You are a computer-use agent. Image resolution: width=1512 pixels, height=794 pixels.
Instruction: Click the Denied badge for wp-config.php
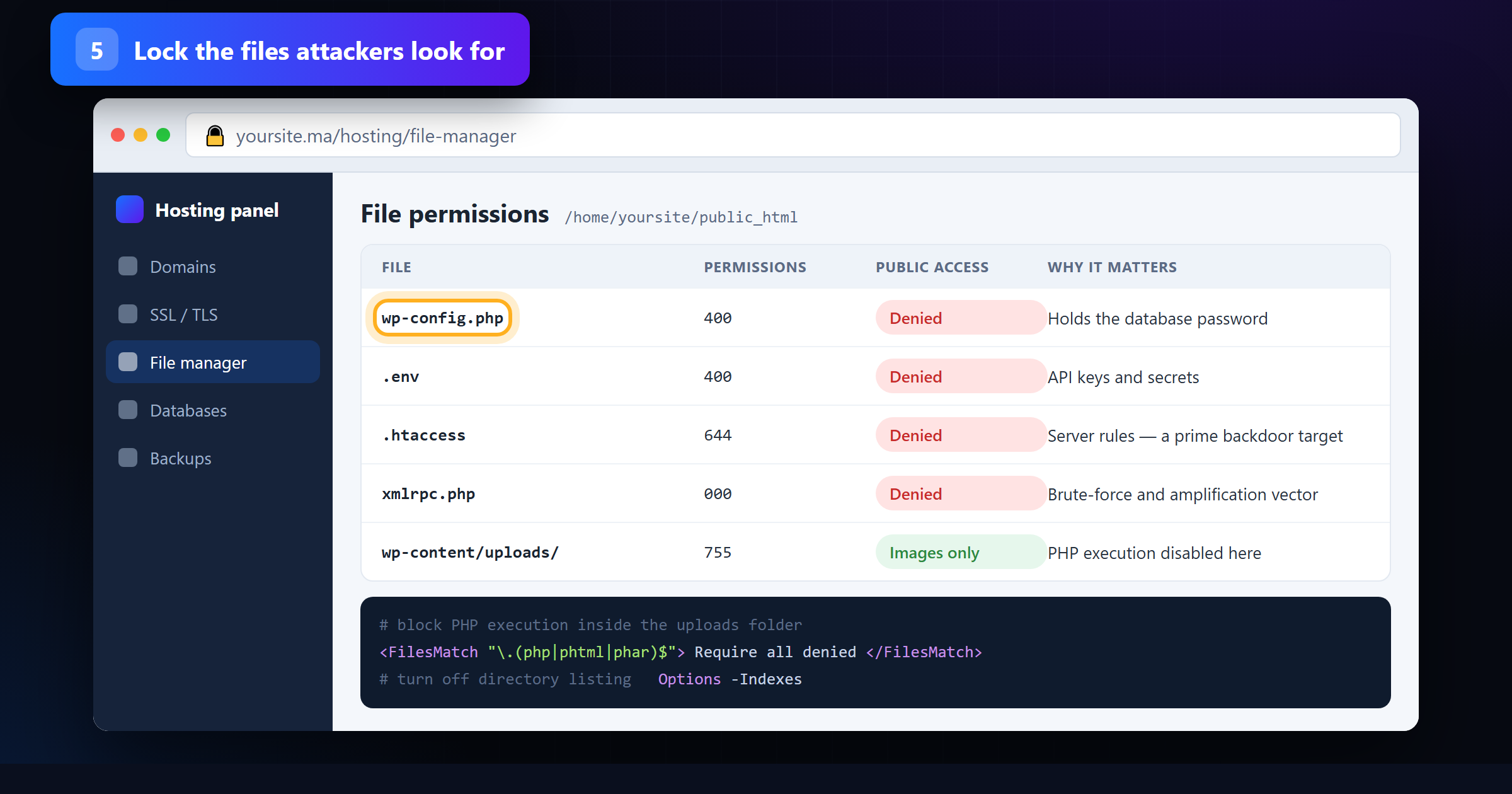coord(961,318)
